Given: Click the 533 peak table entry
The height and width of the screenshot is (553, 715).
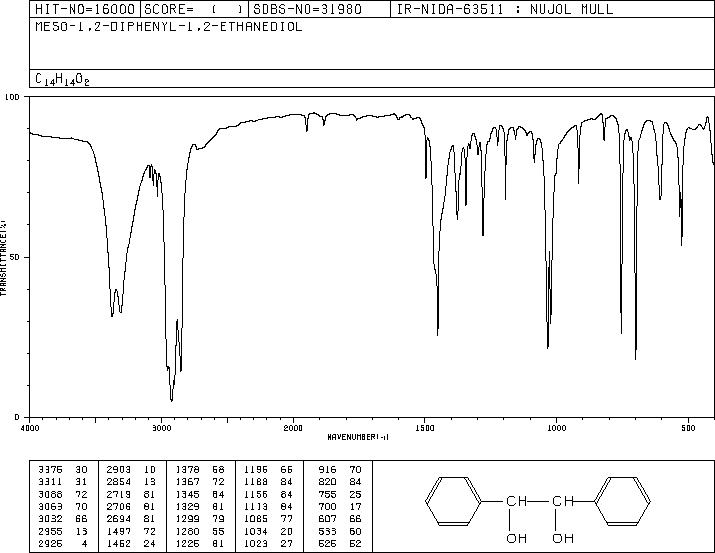Looking at the screenshot, I should (x=340, y=532).
